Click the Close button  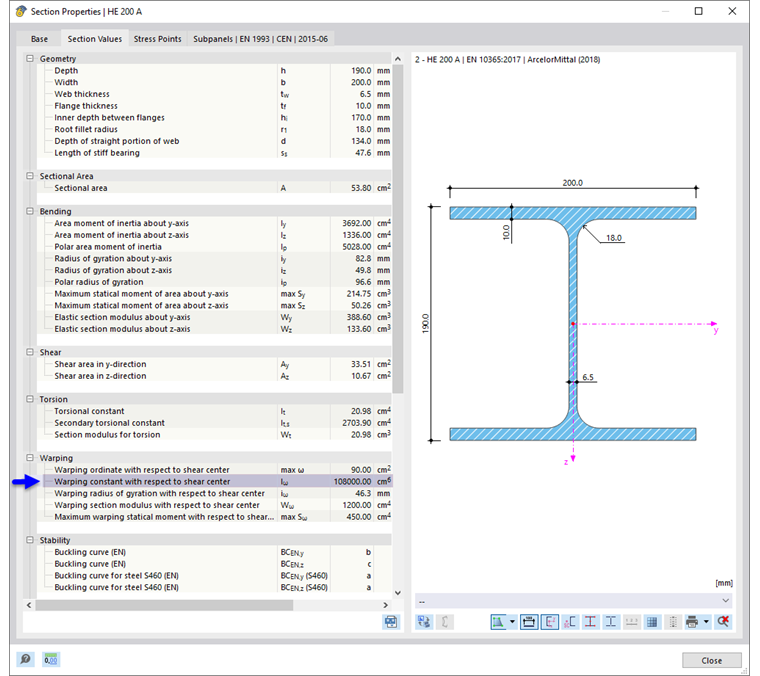(712, 660)
